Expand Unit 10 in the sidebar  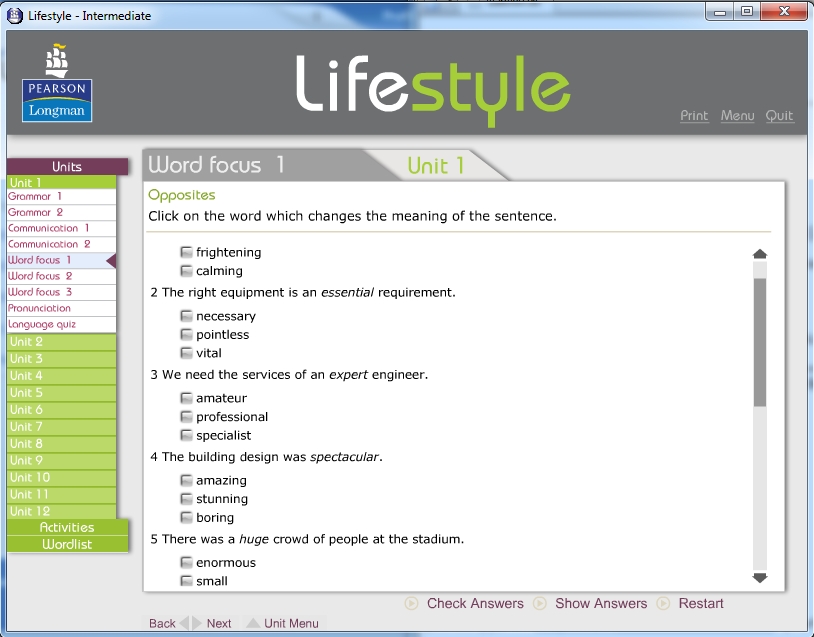click(61, 478)
